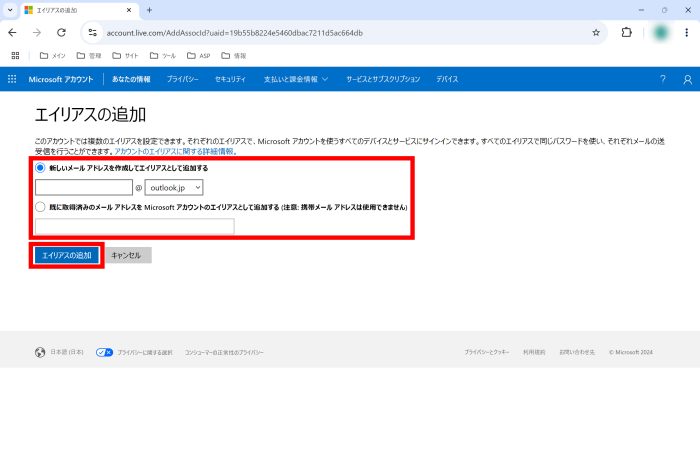Viewport: 700px width, 453px height.
Task: Toggle the privacy choices switch in footer
Action: 105,352
